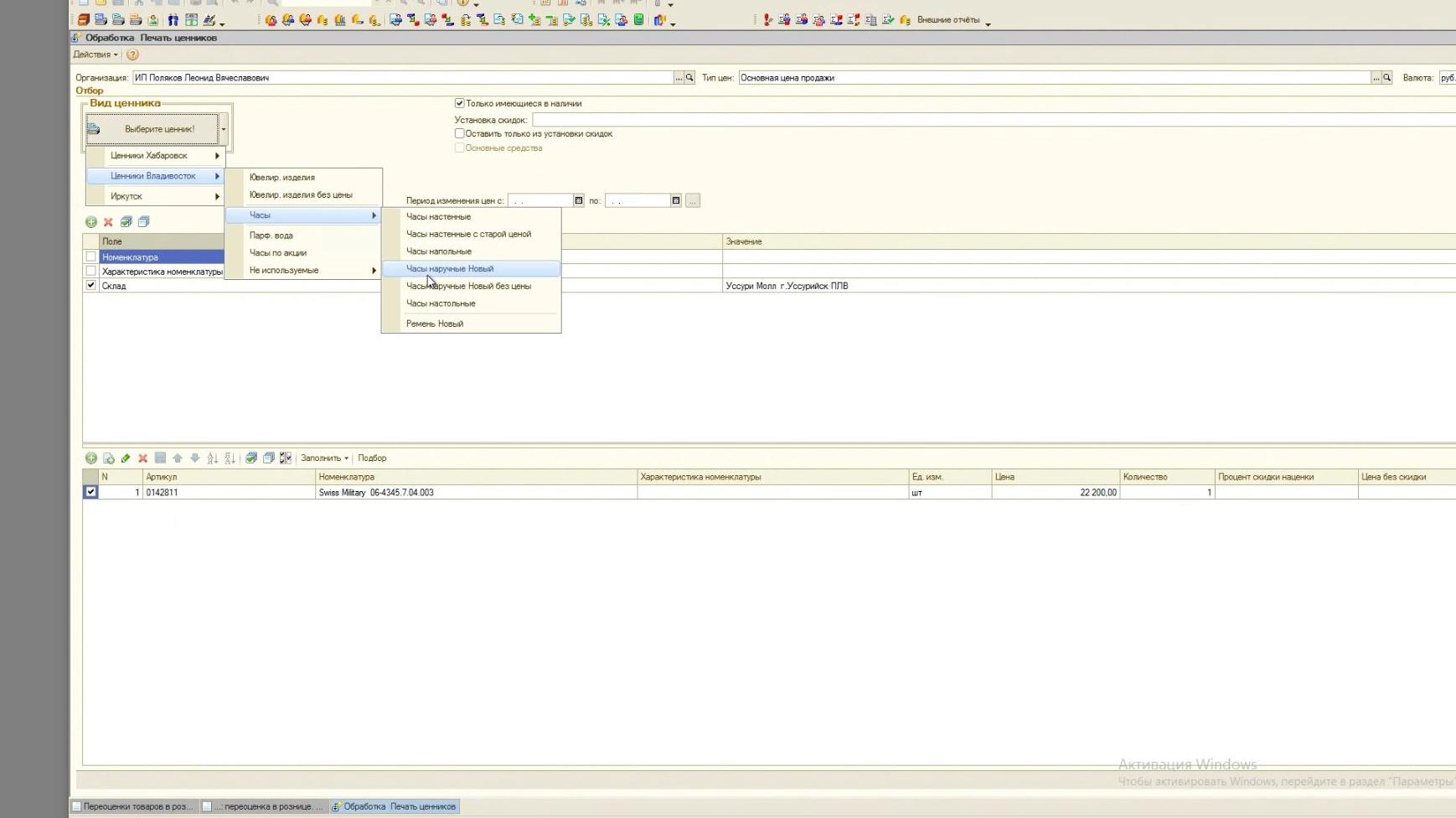The width and height of the screenshot is (1456, 818).
Task: Expand Не используемые submenu
Action: (x=304, y=271)
